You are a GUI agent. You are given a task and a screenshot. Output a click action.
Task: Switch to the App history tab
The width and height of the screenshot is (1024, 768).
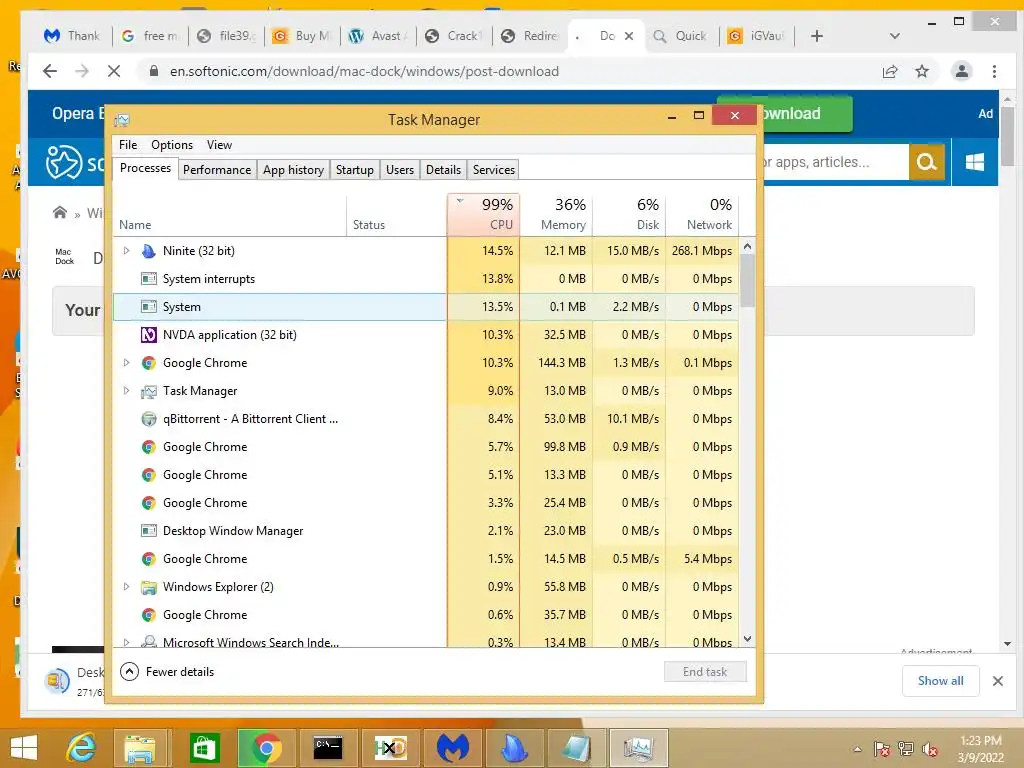pos(293,170)
